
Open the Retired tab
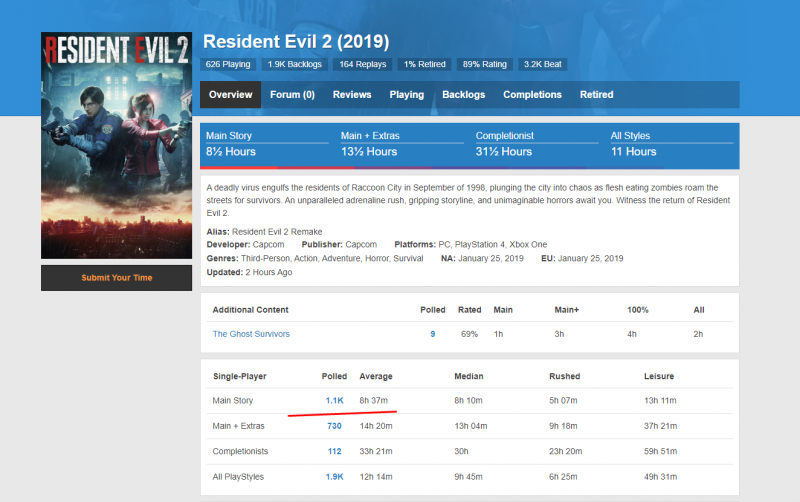(x=597, y=95)
